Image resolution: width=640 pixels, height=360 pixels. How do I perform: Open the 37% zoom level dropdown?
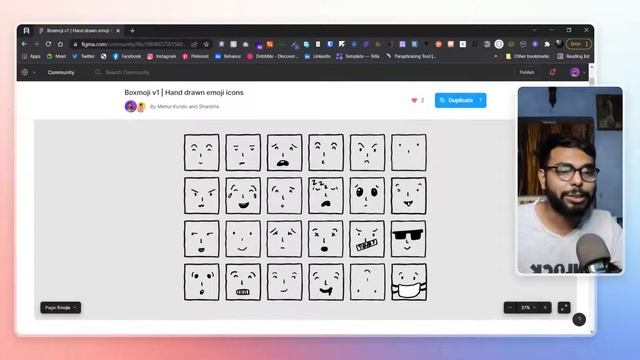click(x=528, y=308)
